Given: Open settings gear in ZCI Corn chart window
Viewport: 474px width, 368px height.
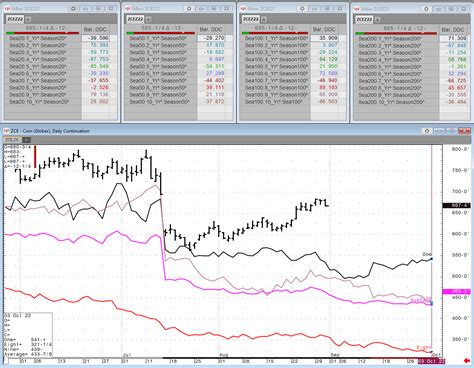Looking at the screenshot, I should click(427, 131).
